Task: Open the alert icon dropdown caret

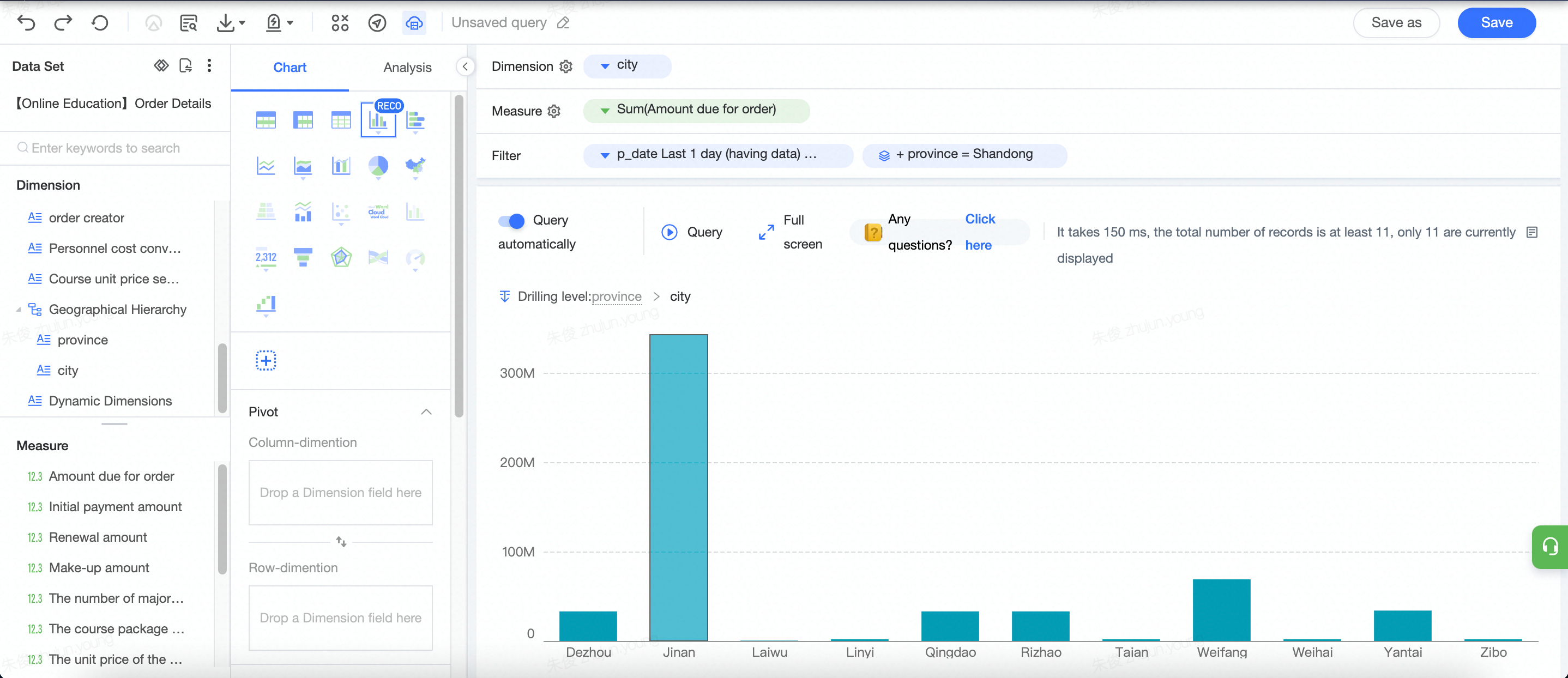Action: click(291, 23)
